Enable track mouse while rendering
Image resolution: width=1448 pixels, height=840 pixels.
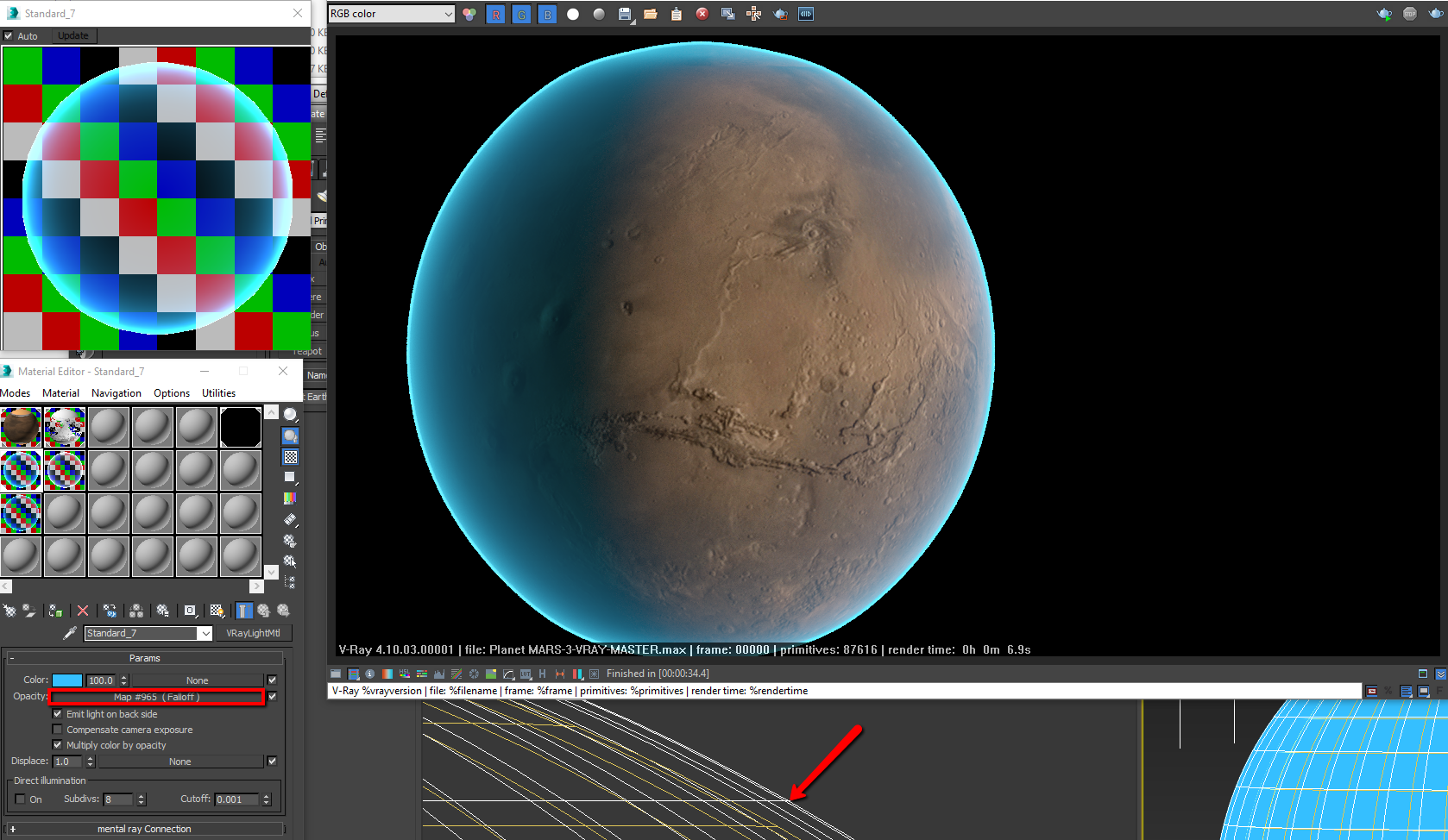point(754,15)
